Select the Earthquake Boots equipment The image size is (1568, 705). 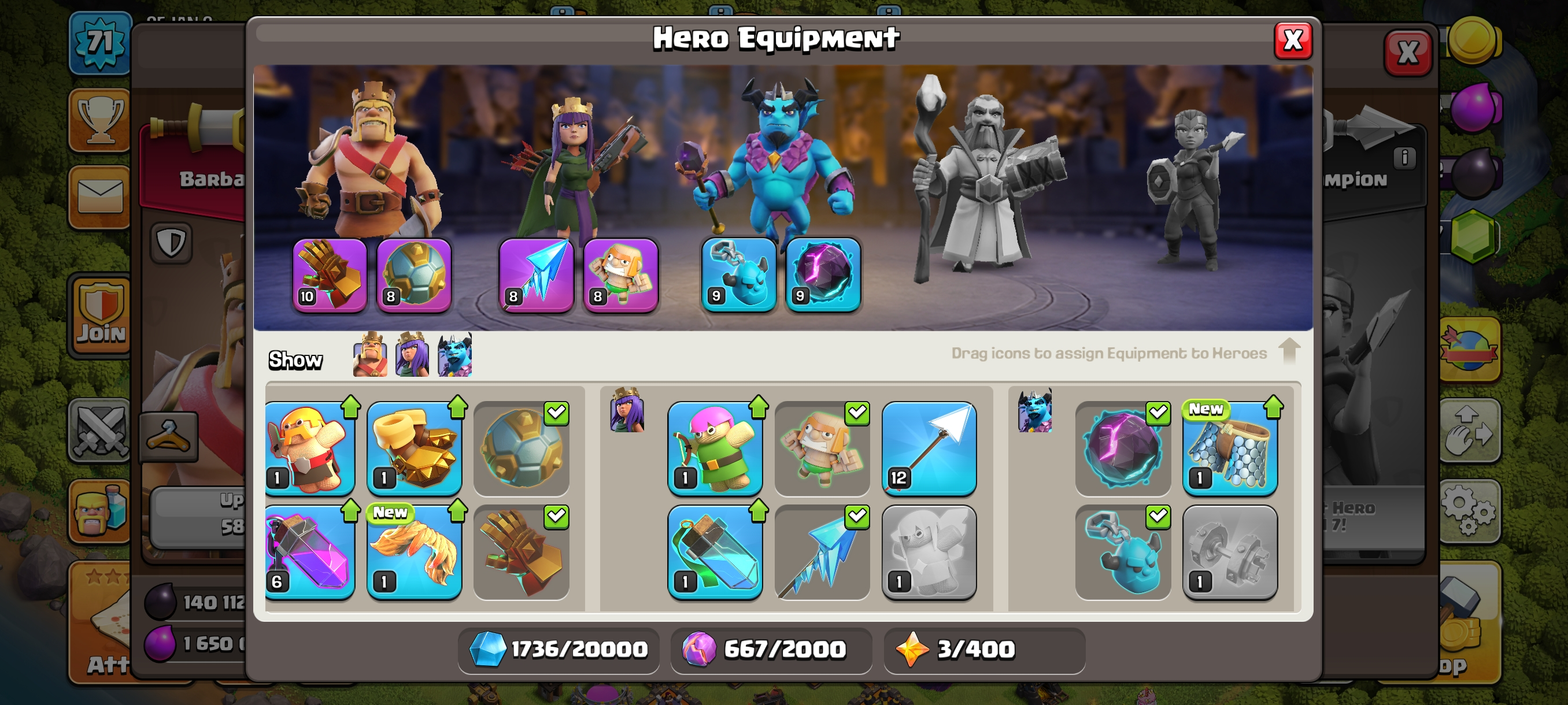(415, 448)
